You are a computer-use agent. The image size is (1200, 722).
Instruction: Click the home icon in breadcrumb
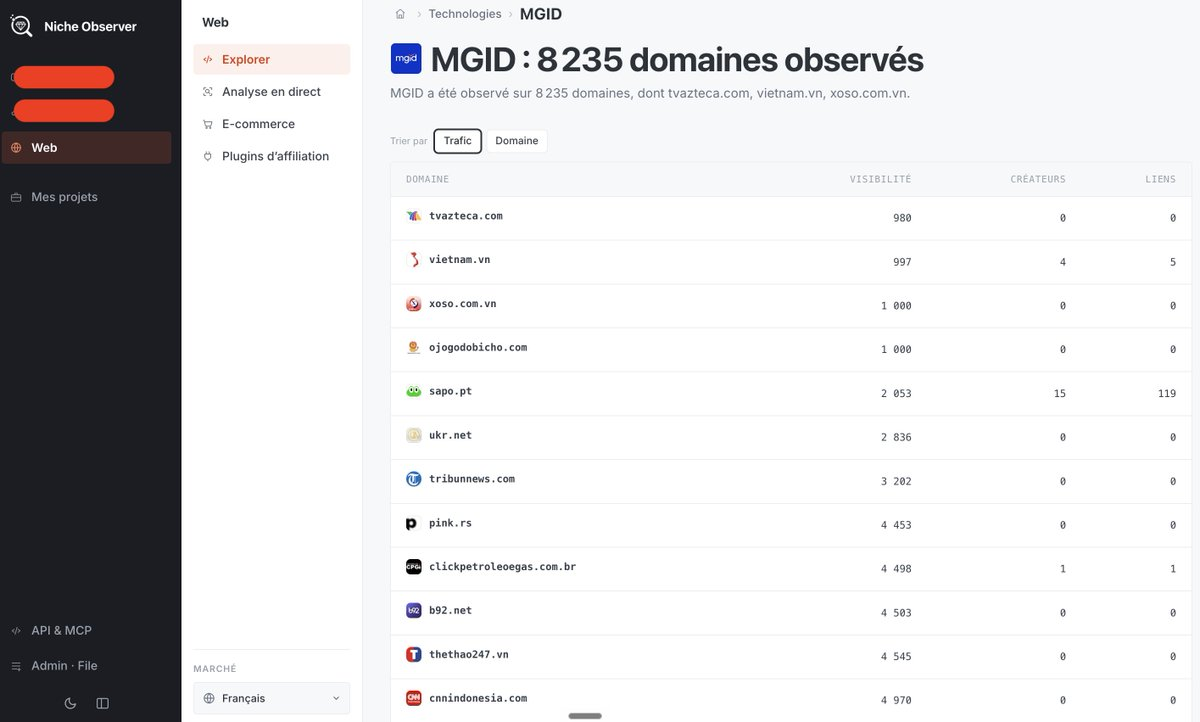point(400,14)
